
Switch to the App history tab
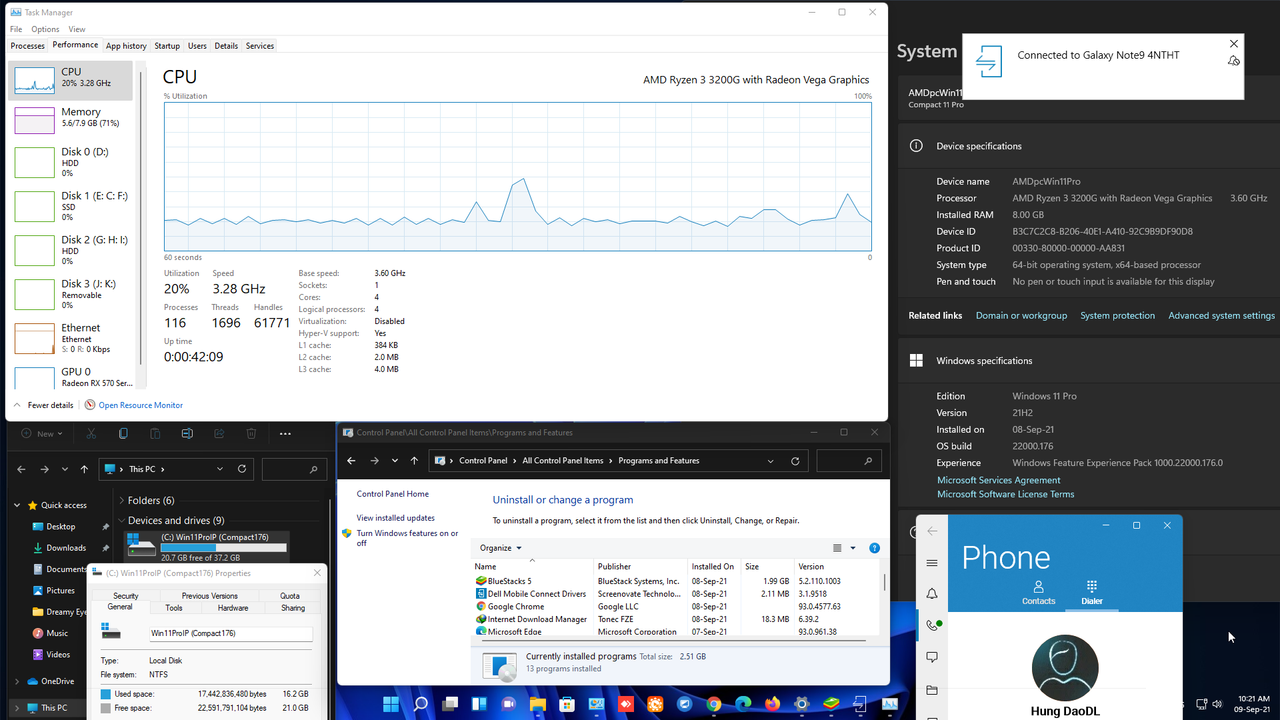click(126, 46)
